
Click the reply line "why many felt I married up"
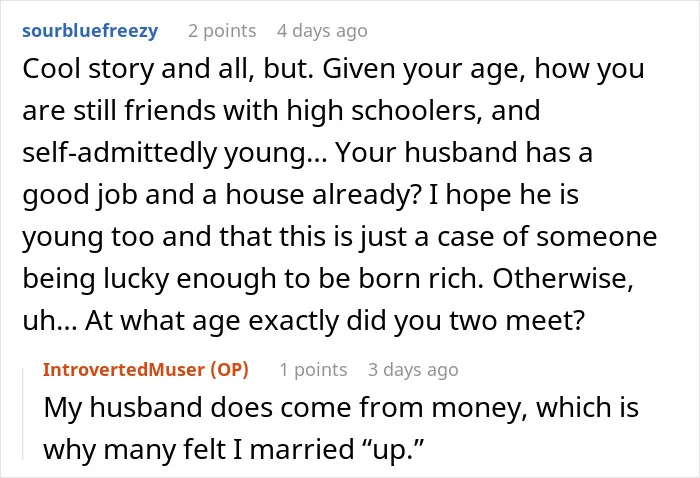pyautogui.click(x=233, y=449)
